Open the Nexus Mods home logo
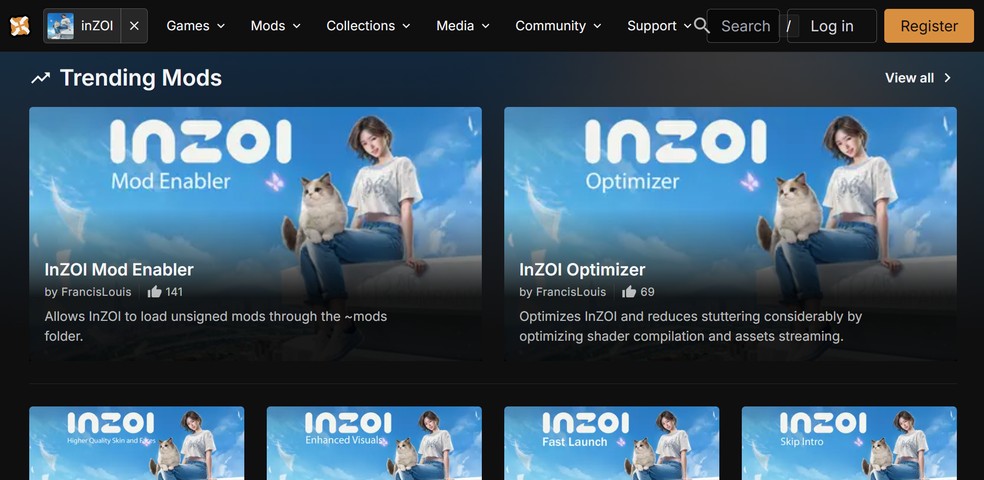The image size is (984, 480). 19,26
